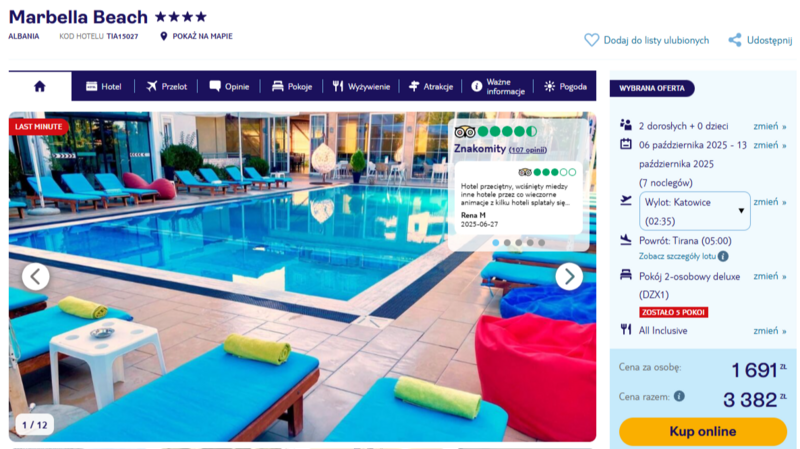800x449 pixels.
Task: Click the info icon next to Cena razem
Action: [679, 396]
